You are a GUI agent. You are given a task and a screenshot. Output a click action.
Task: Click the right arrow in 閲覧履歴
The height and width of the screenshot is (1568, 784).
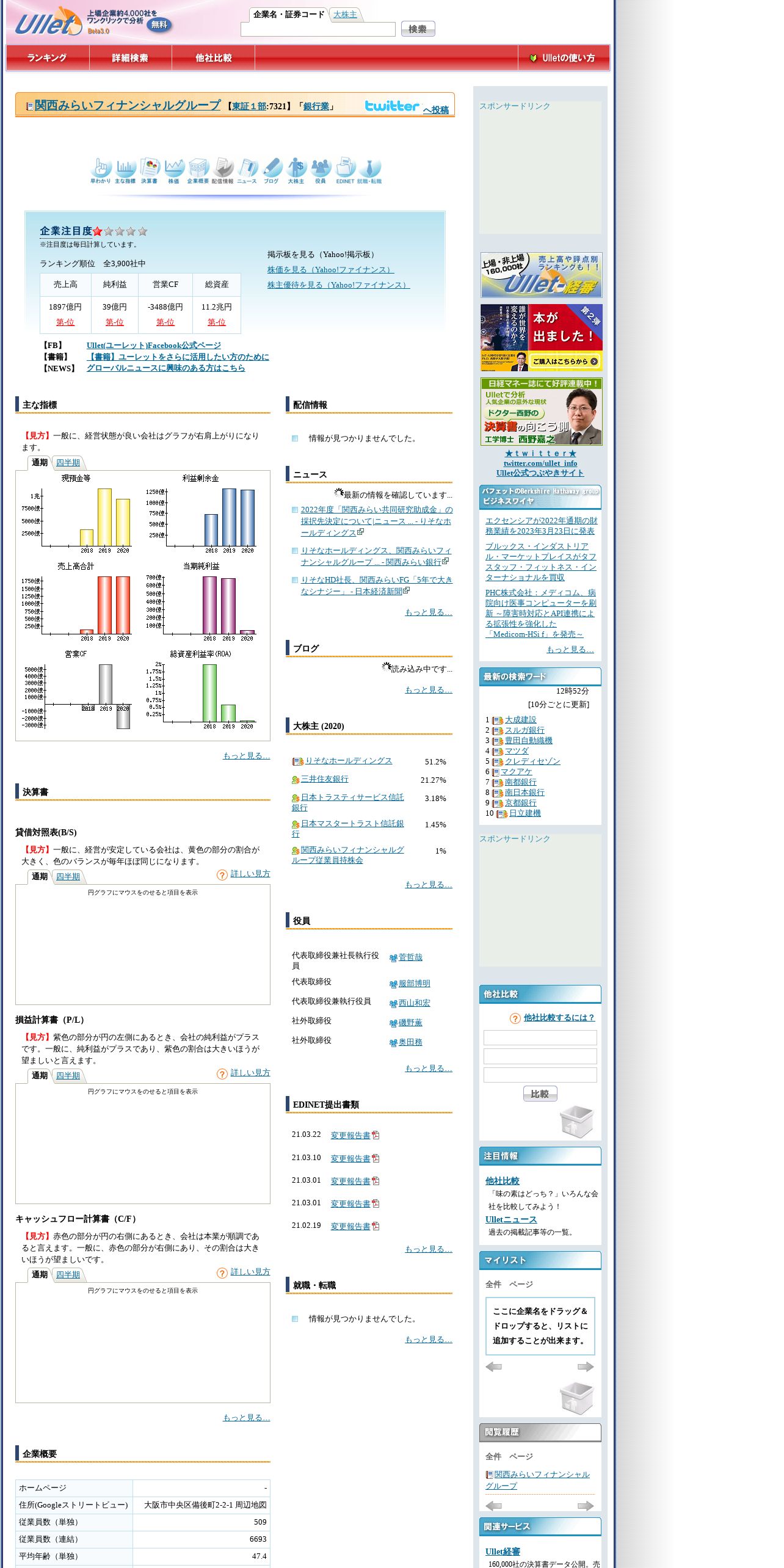(586, 1506)
